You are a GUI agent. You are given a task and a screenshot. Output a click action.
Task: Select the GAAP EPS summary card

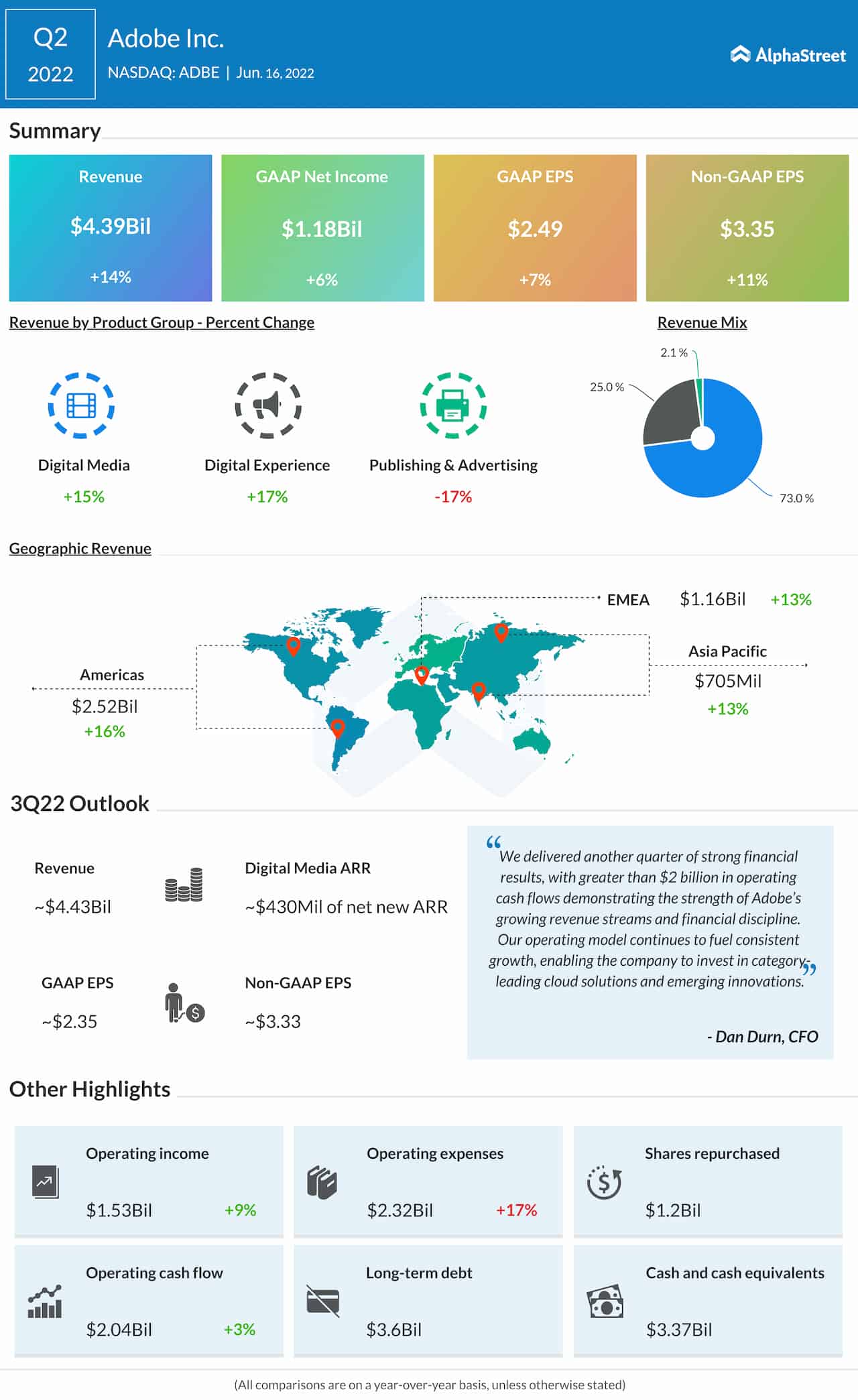pyautogui.click(x=535, y=228)
